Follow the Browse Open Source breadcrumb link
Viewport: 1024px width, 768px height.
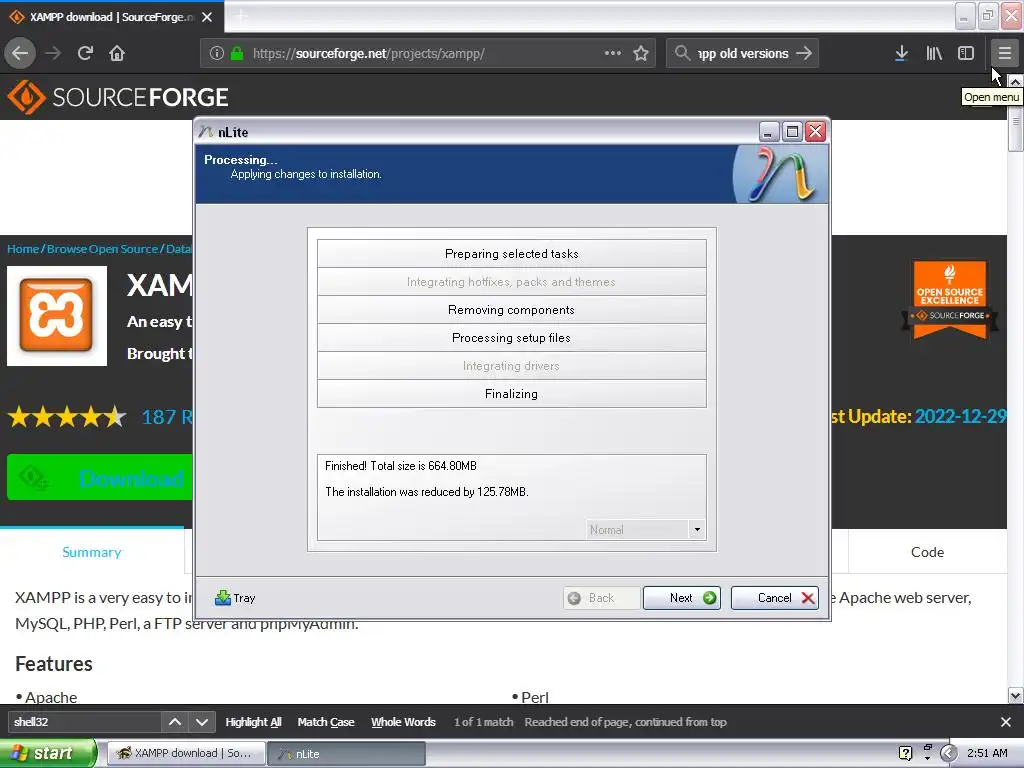click(103, 249)
